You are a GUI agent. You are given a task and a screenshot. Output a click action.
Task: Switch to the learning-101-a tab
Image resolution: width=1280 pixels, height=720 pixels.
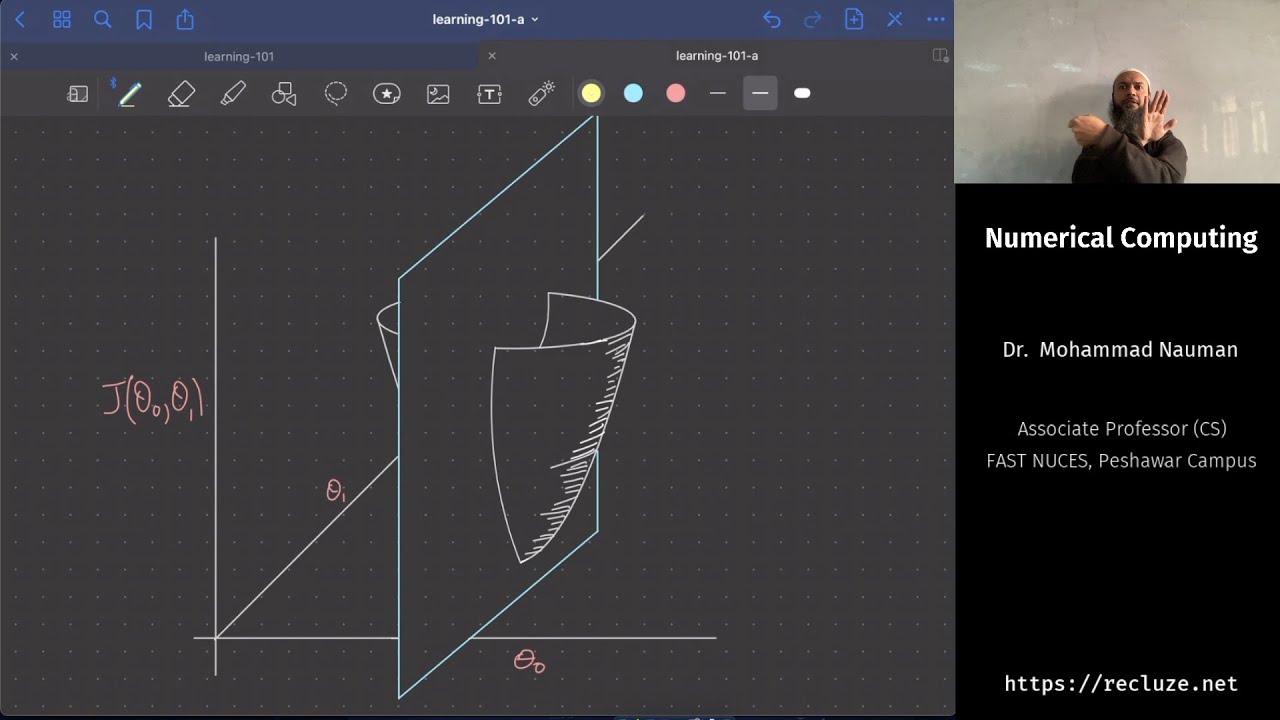pyautogui.click(x=717, y=56)
